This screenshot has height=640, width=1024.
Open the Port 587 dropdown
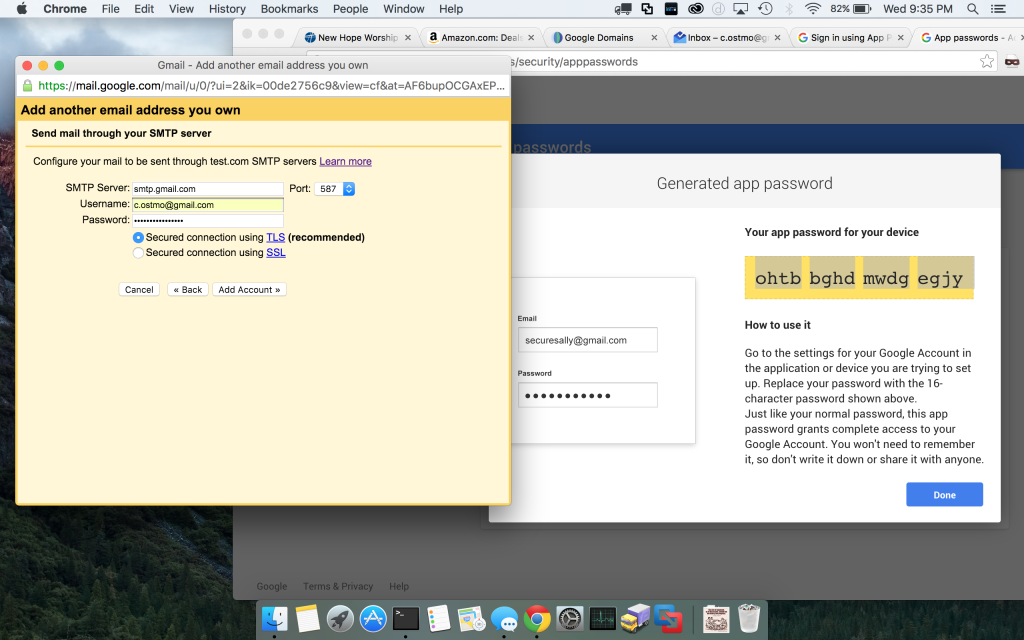tap(334, 189)
